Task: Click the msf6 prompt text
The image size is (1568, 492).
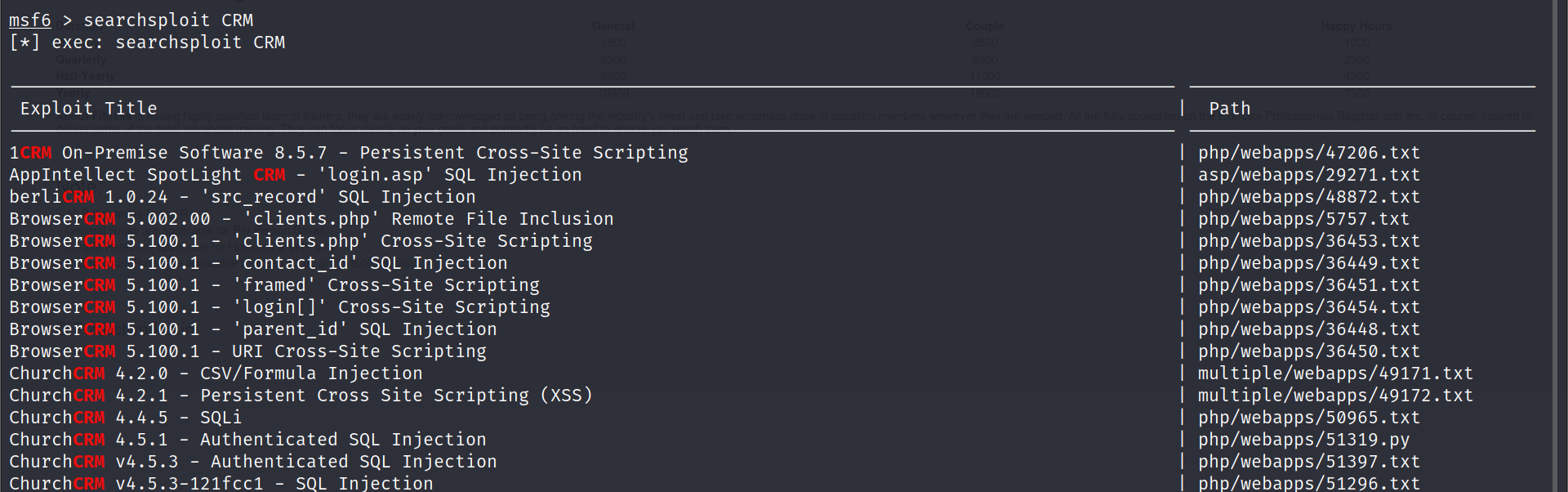Action: click(x=30, y=20)
